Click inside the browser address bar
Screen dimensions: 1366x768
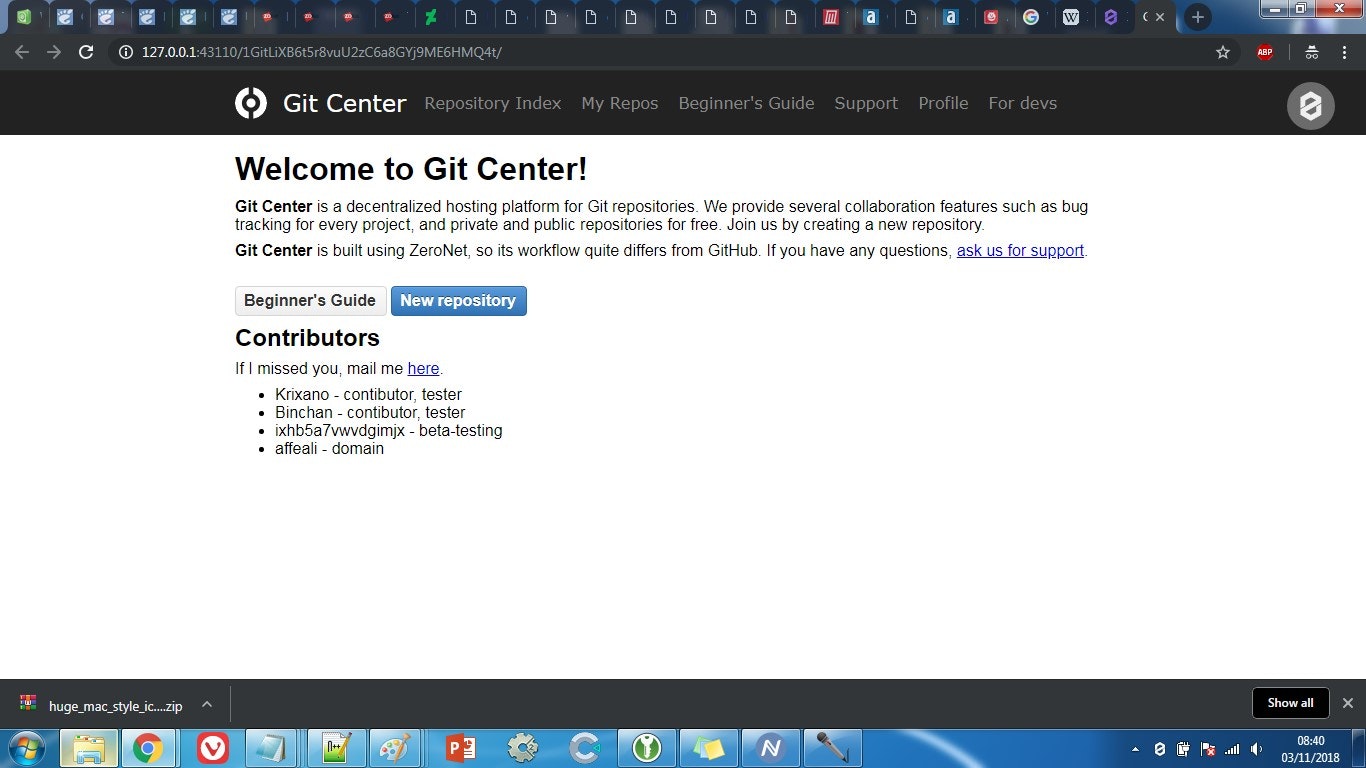tap(600, 52)
